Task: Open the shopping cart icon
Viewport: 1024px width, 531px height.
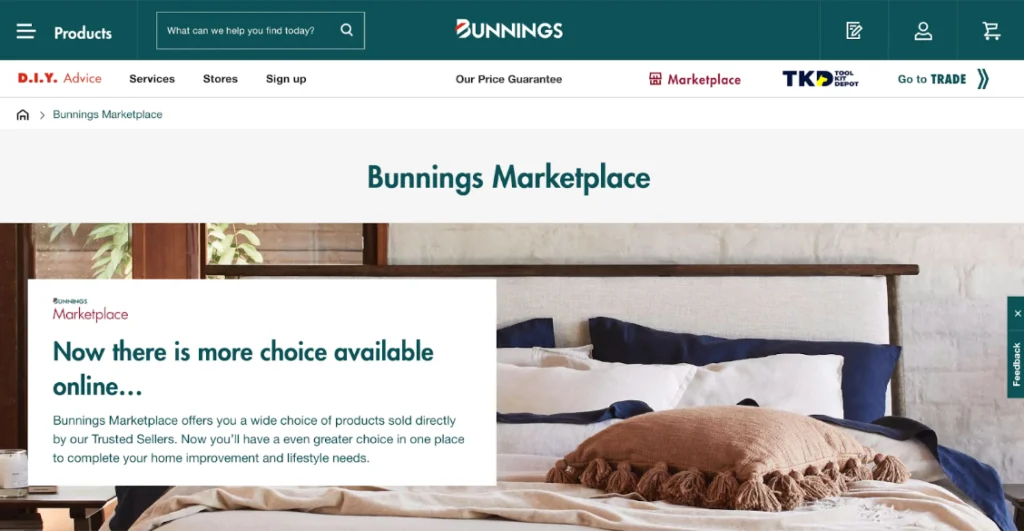Action: (x=991, y=31)
